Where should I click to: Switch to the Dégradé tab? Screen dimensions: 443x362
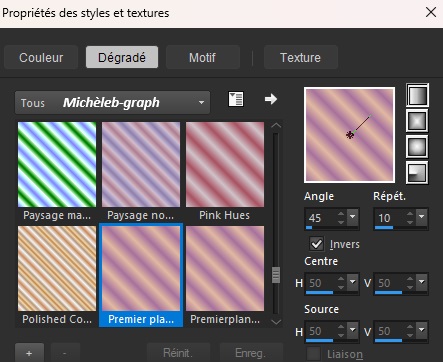click(x=122, y=57)
